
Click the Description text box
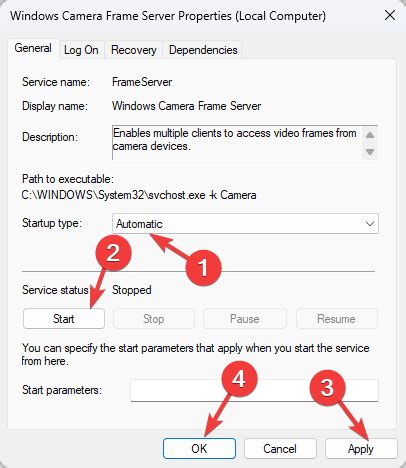[245, 143]
